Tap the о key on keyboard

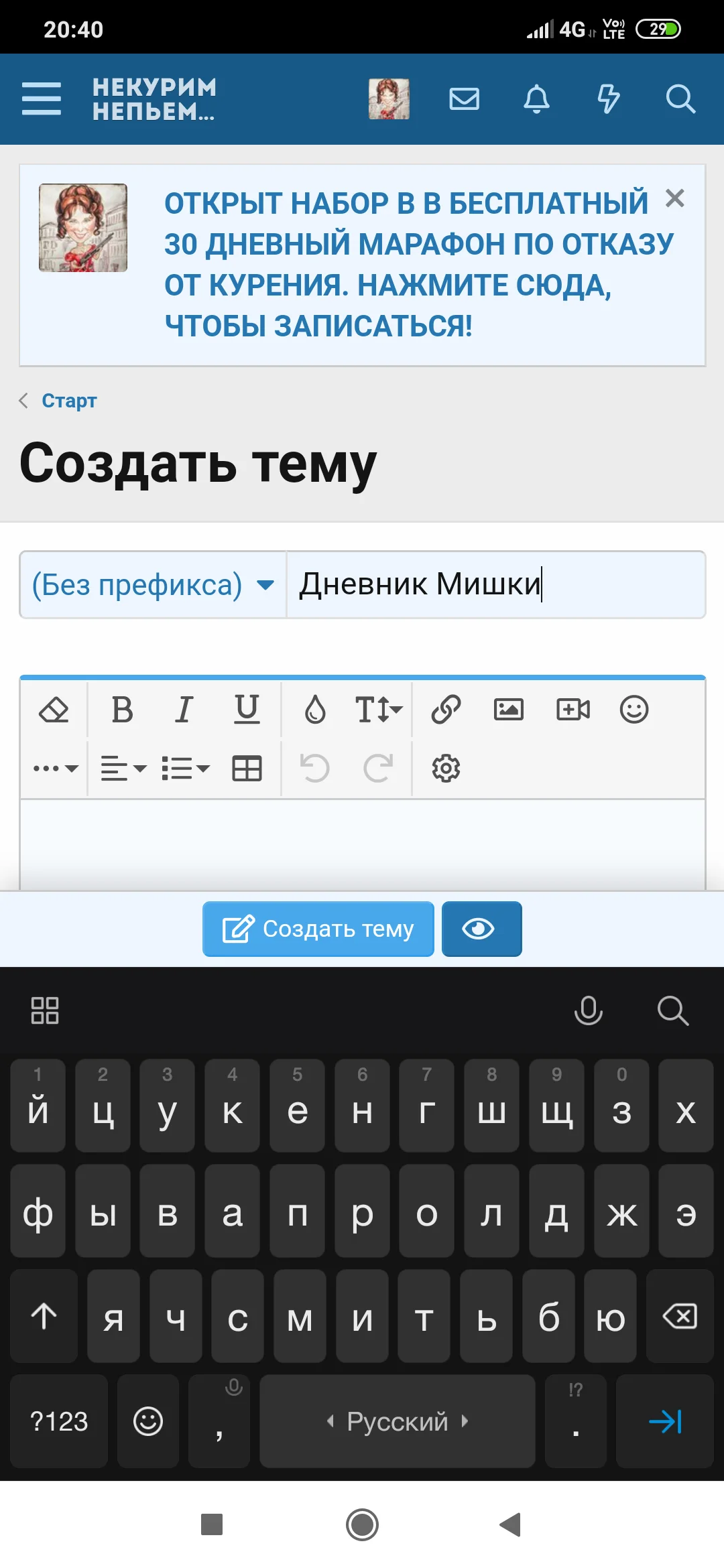[x=427, y=1211]
